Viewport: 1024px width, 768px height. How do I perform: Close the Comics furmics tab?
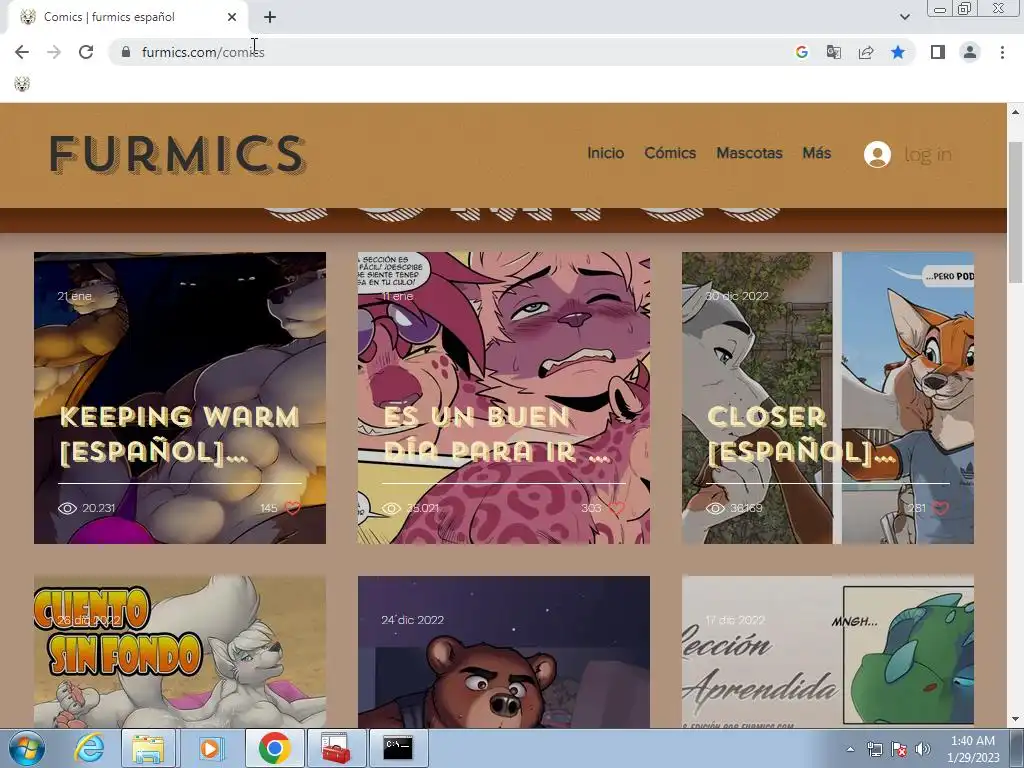pos(232,17)
